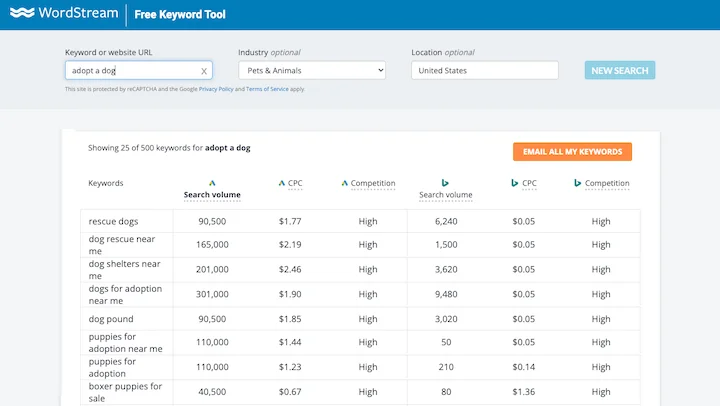Click the keyword or website URL input
Image resolution: width=720 pixels, height=406 pixels.
tap(130, 71)
